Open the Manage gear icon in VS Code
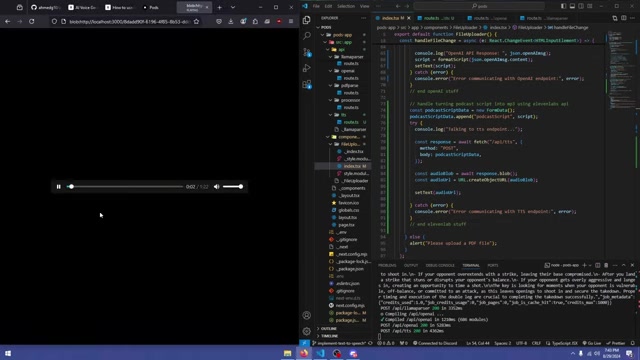The height and width of the screenshot is (360, 640). click(307, 331)
